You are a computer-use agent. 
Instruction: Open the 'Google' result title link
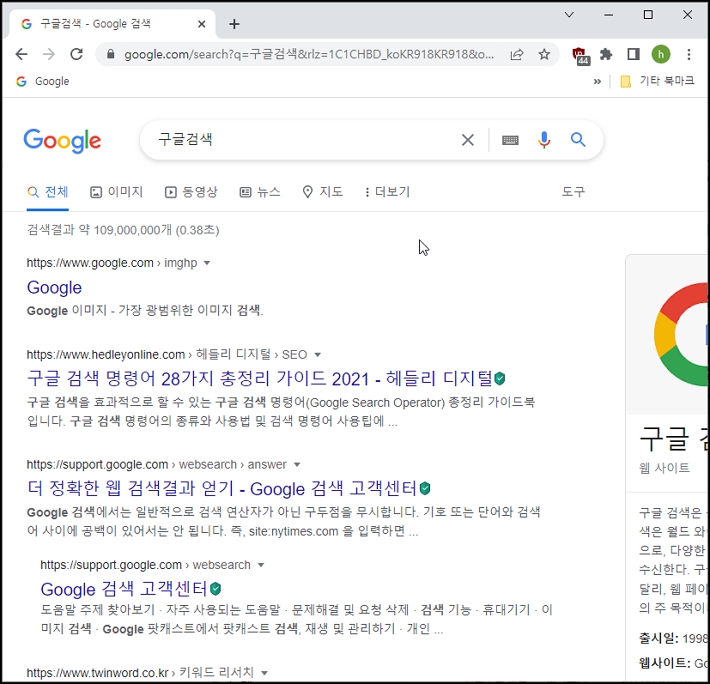pyautogui.click(x=54, y=287)
